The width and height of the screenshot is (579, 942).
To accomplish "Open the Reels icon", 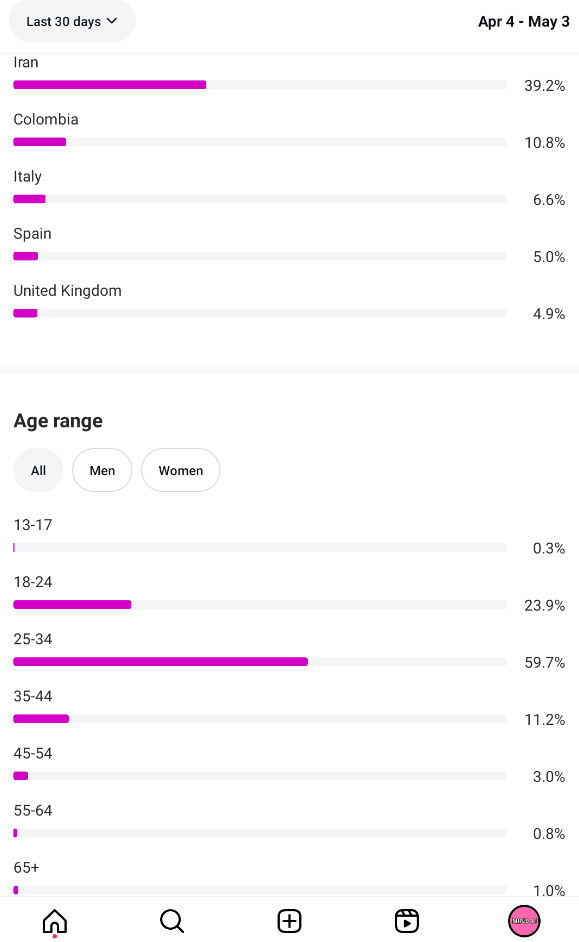I will (407, 920).
